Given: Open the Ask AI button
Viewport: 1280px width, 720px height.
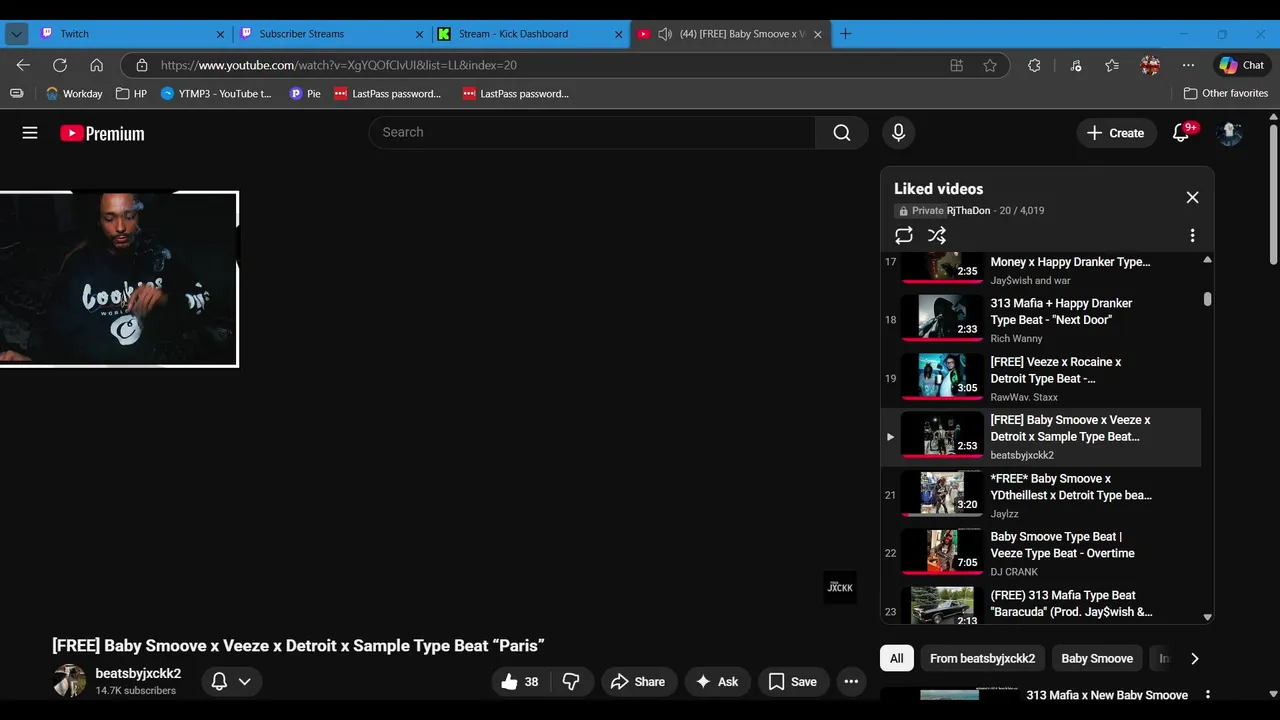Looking at the screenshot, I should point(717,682).
